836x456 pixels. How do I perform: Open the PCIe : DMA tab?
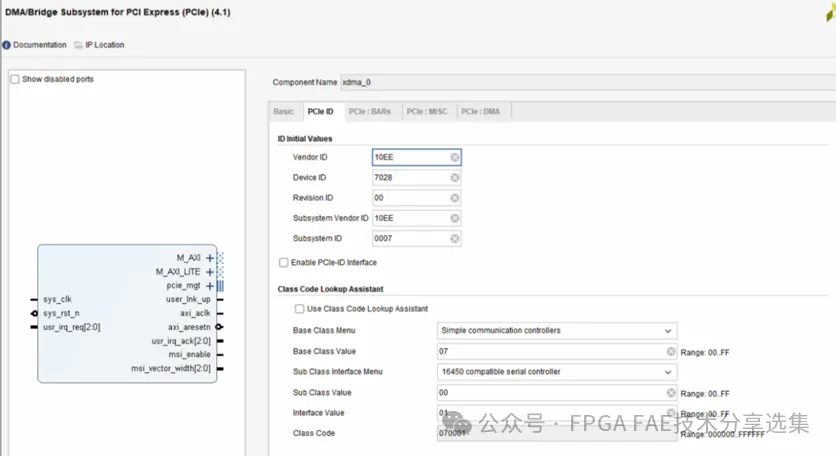pos(480,111)
